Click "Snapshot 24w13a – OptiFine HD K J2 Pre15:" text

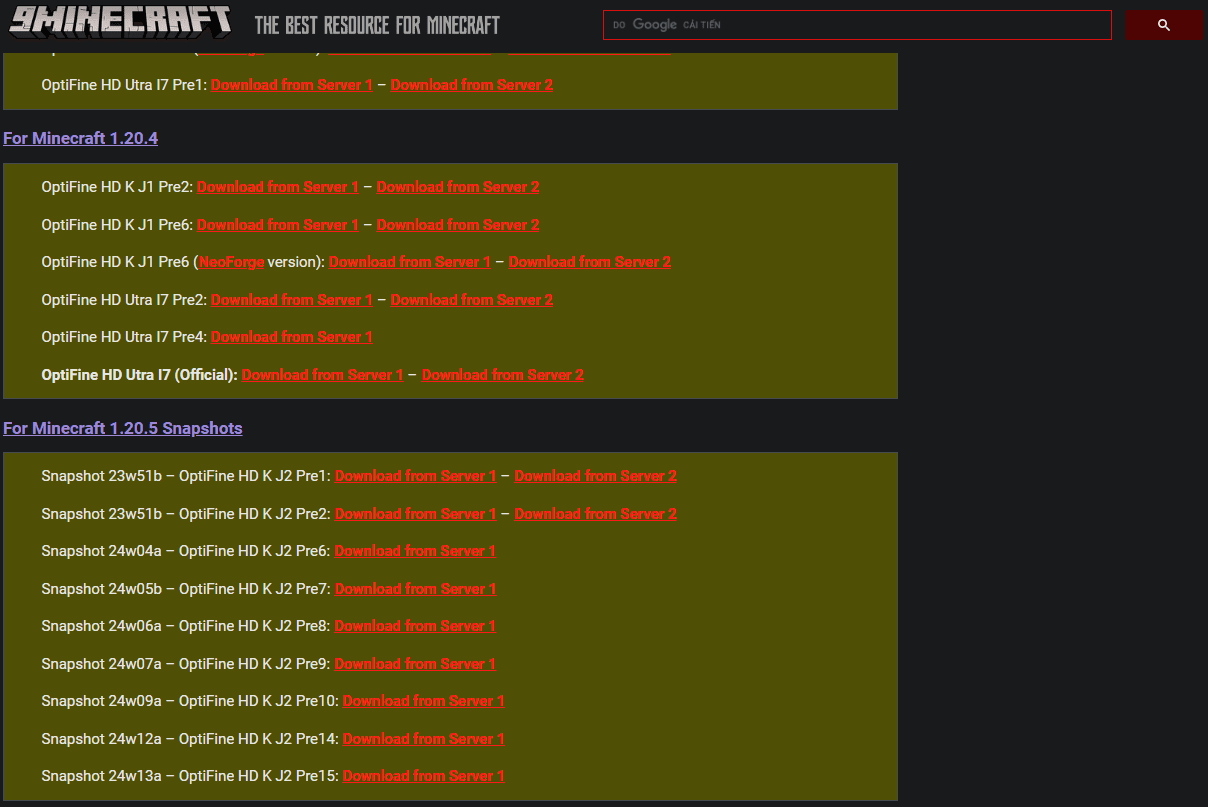190,776
